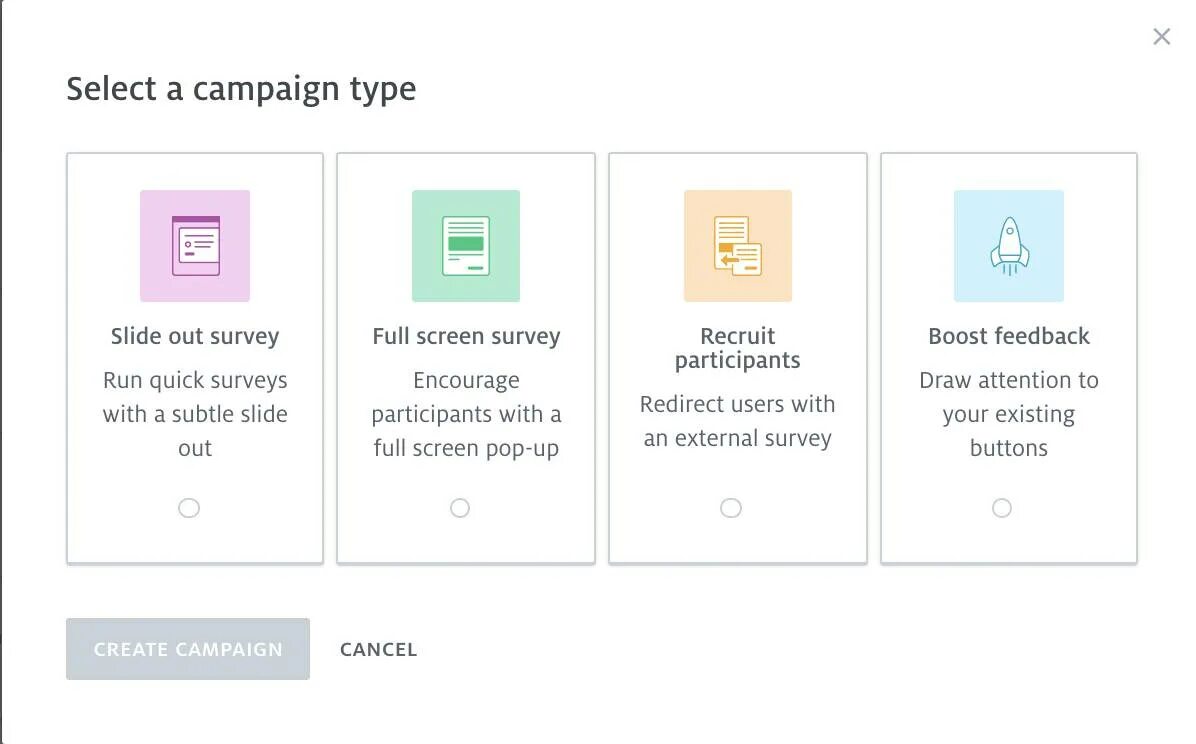Click "Encourage participants with a full screen pop-up" description
The image size is (1196, 744).
click(466, 414)
